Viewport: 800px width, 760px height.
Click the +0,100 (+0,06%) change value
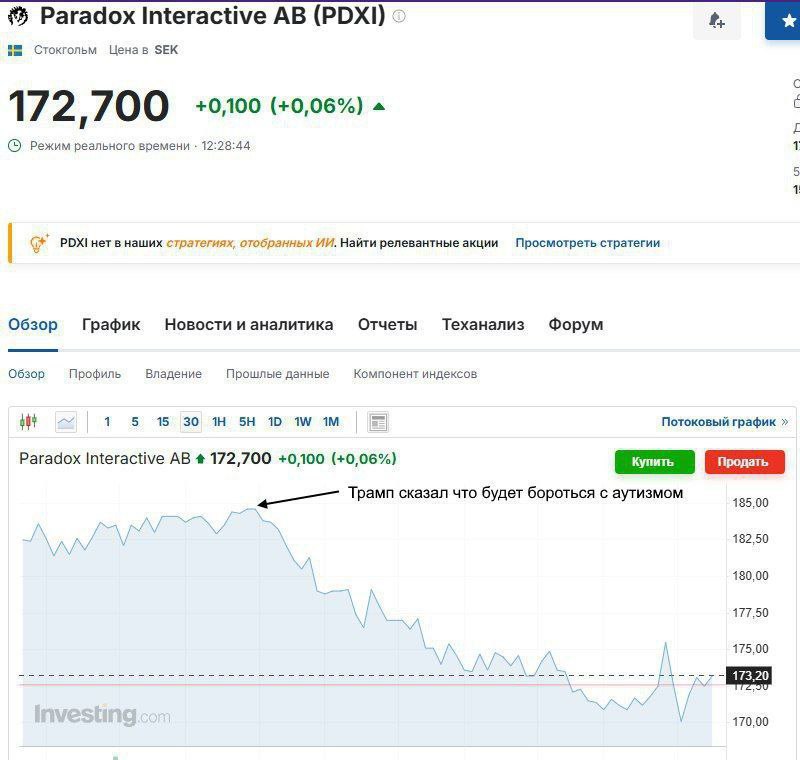pos(279,106)
